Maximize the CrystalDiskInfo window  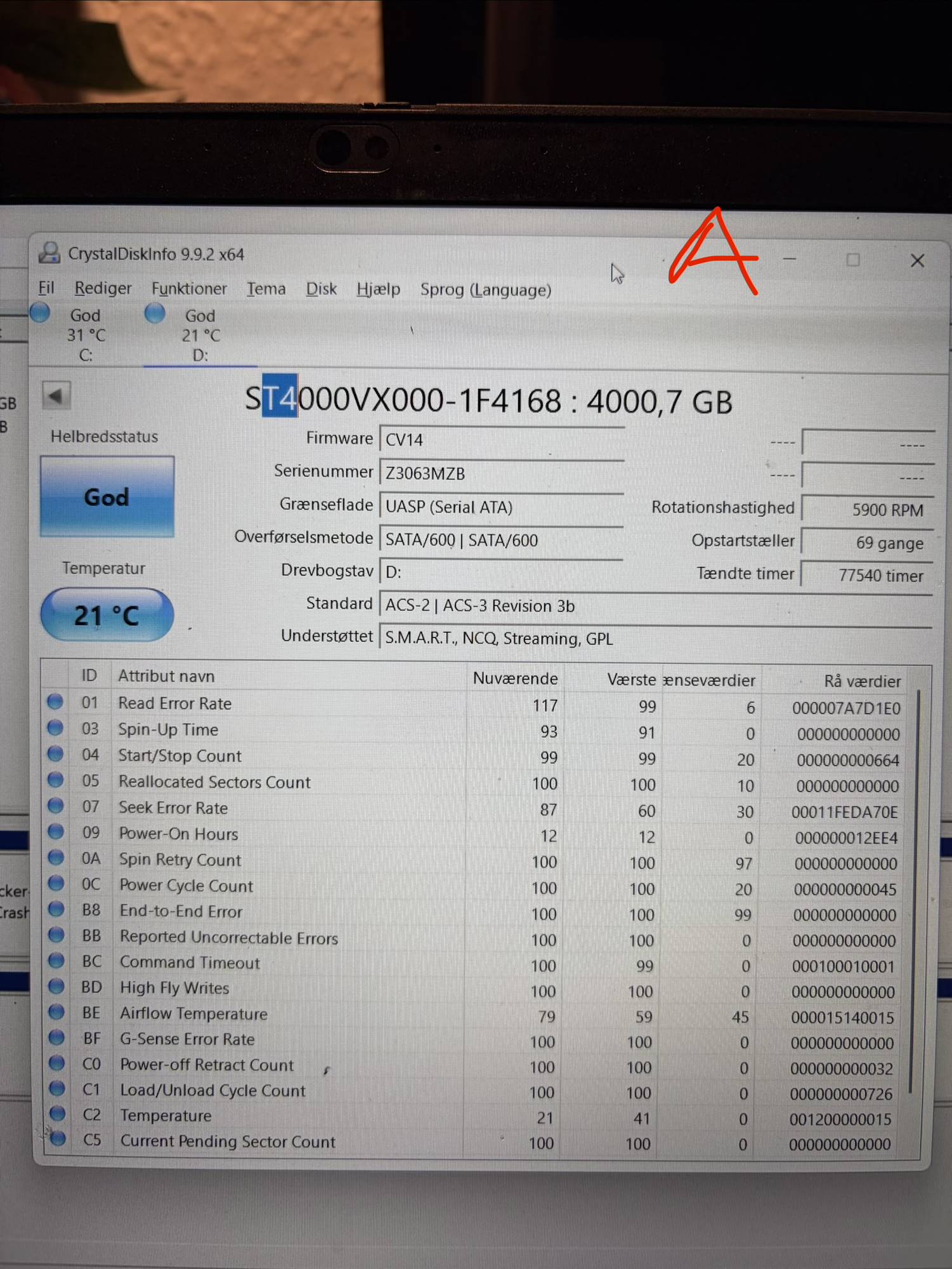(853, 260)
